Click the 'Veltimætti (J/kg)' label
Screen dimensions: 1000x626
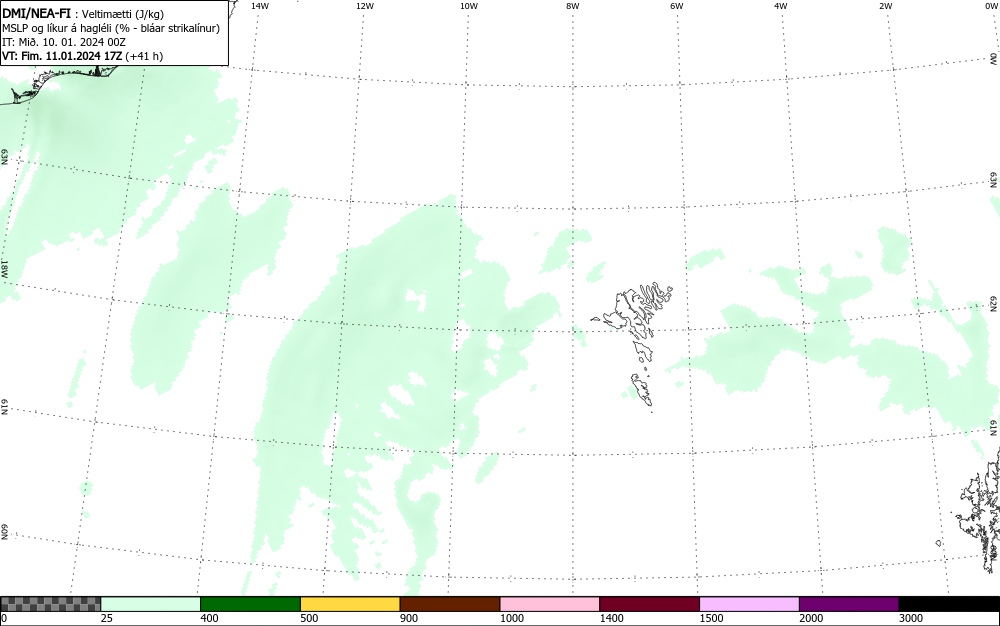click(x=122, y=15)
